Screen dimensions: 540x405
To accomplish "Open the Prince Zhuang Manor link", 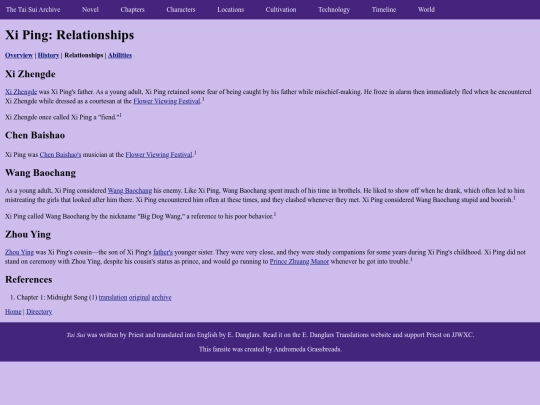I will tap(299, 262).
